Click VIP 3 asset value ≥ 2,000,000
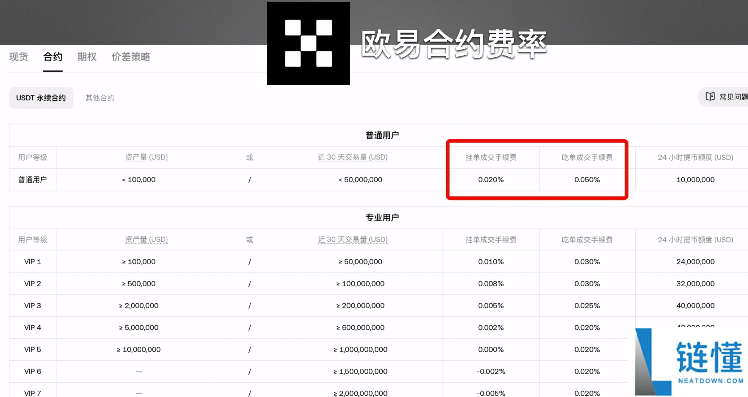The height and width of the screenshot is (397, 748). (139, 306)
